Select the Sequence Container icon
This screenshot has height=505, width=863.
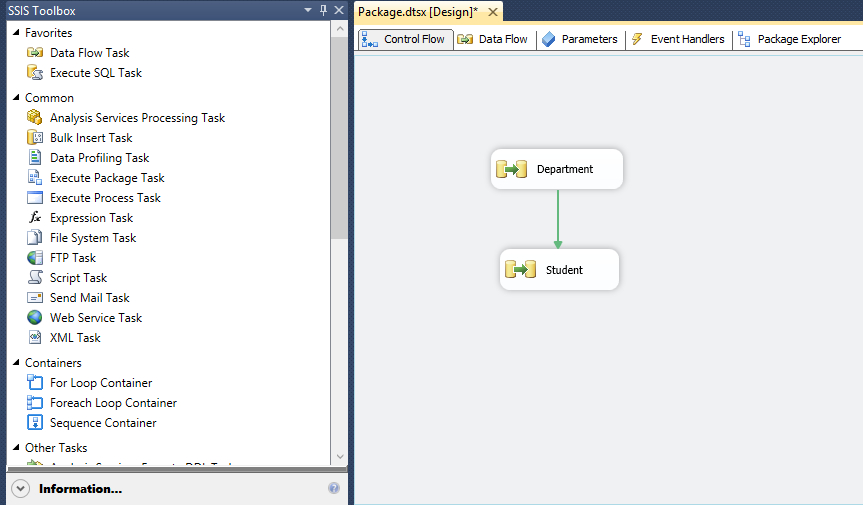tap(35, 422)
